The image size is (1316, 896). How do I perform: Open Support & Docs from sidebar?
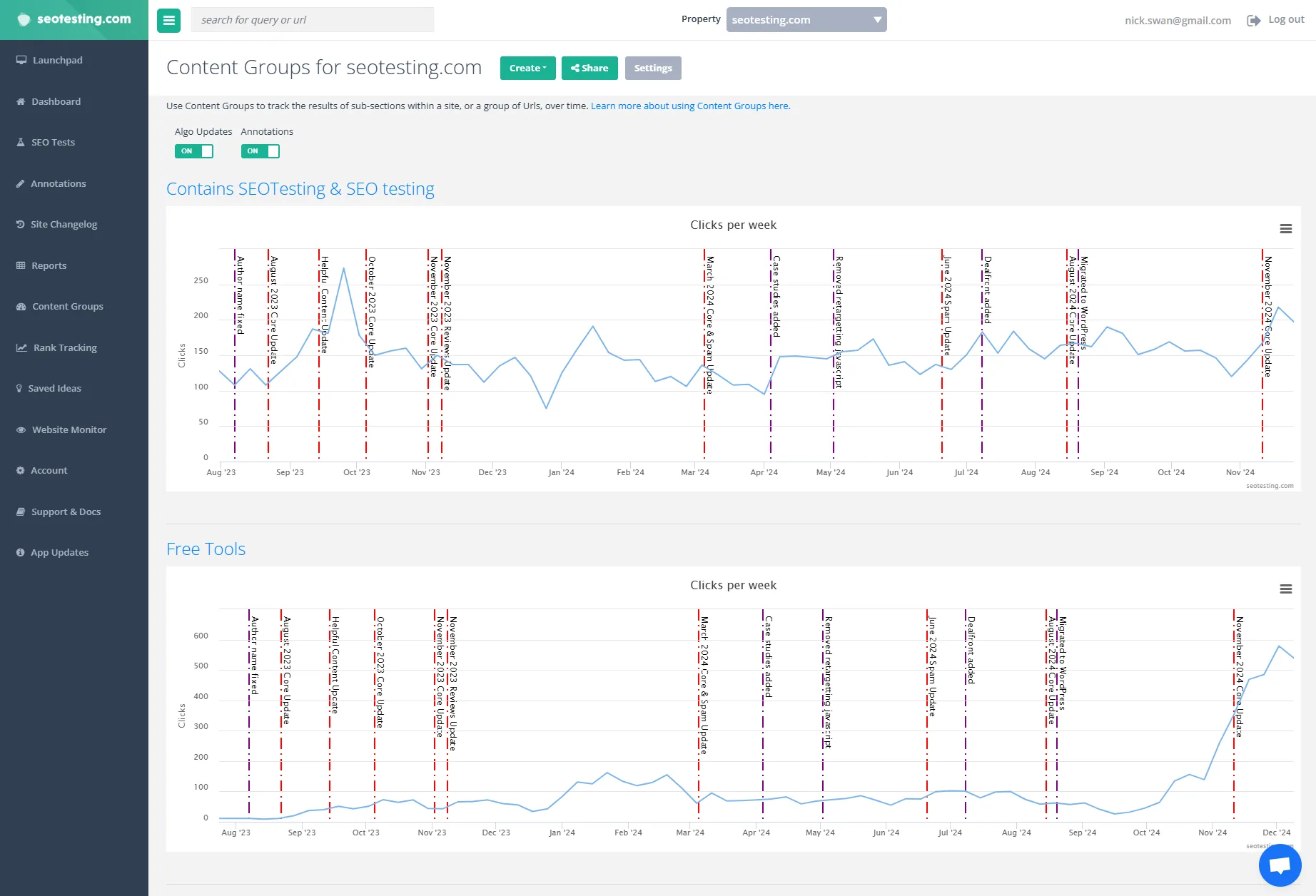(x=66, y=511)
